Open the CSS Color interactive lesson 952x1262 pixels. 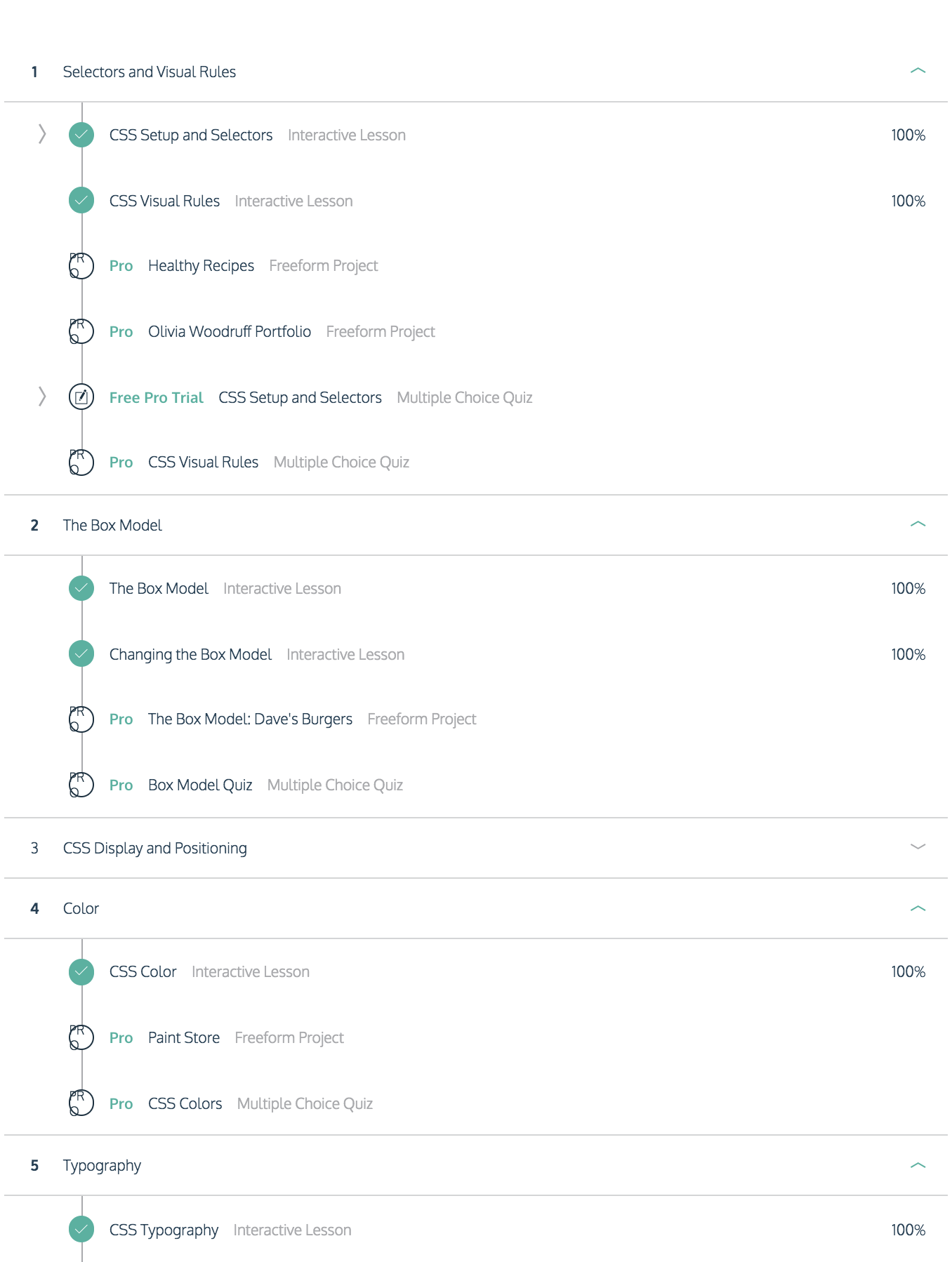143,972
